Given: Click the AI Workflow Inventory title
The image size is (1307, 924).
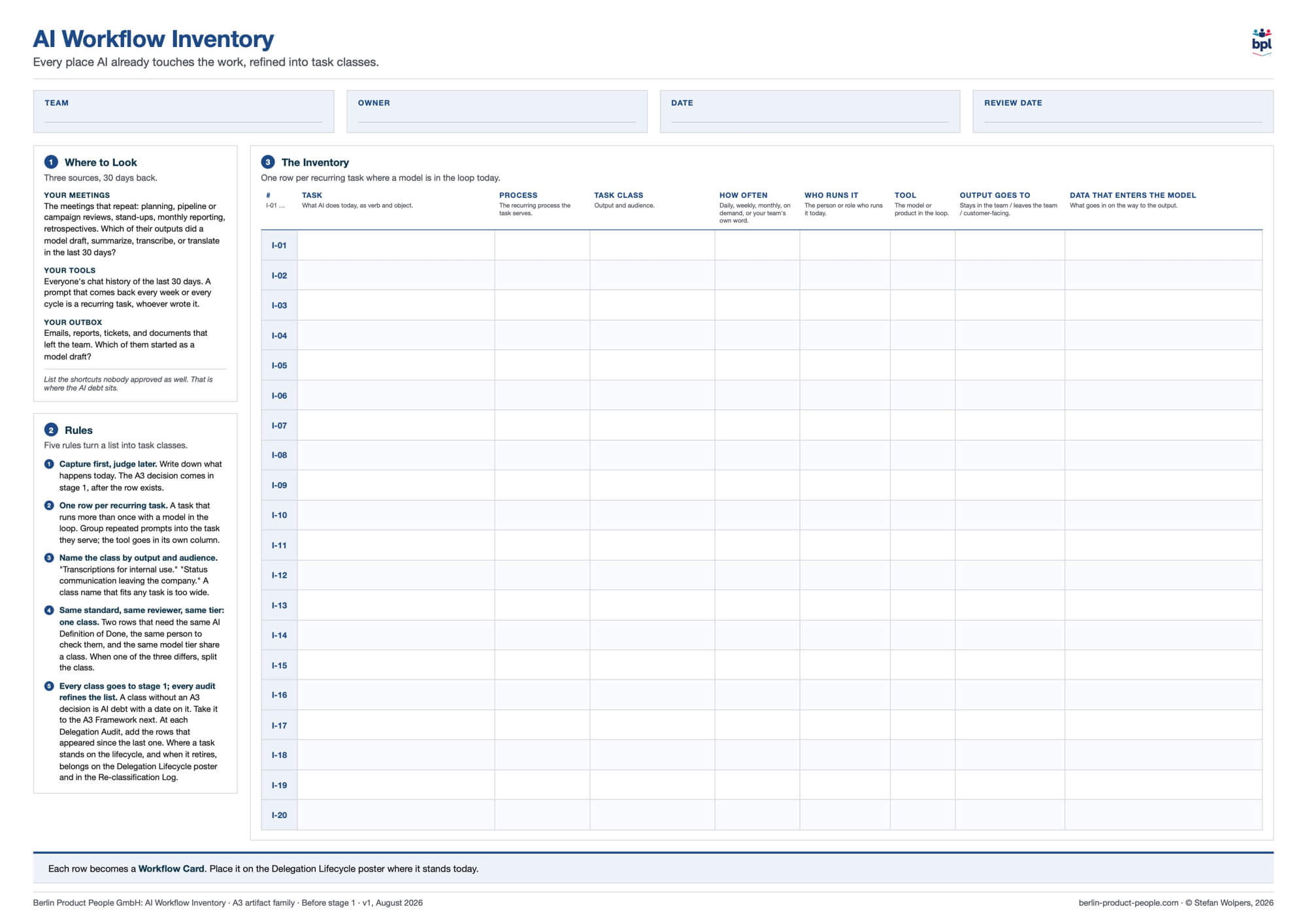Looking at the screenshot, I should click(154, 39).
